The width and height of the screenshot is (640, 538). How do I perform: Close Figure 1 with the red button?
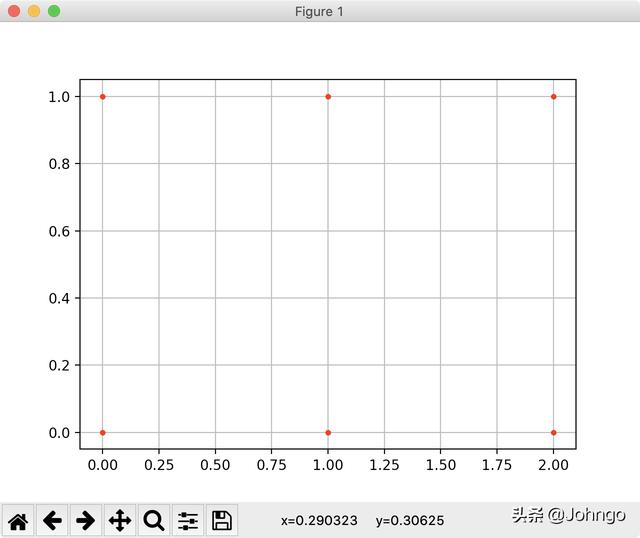(14, 11)
